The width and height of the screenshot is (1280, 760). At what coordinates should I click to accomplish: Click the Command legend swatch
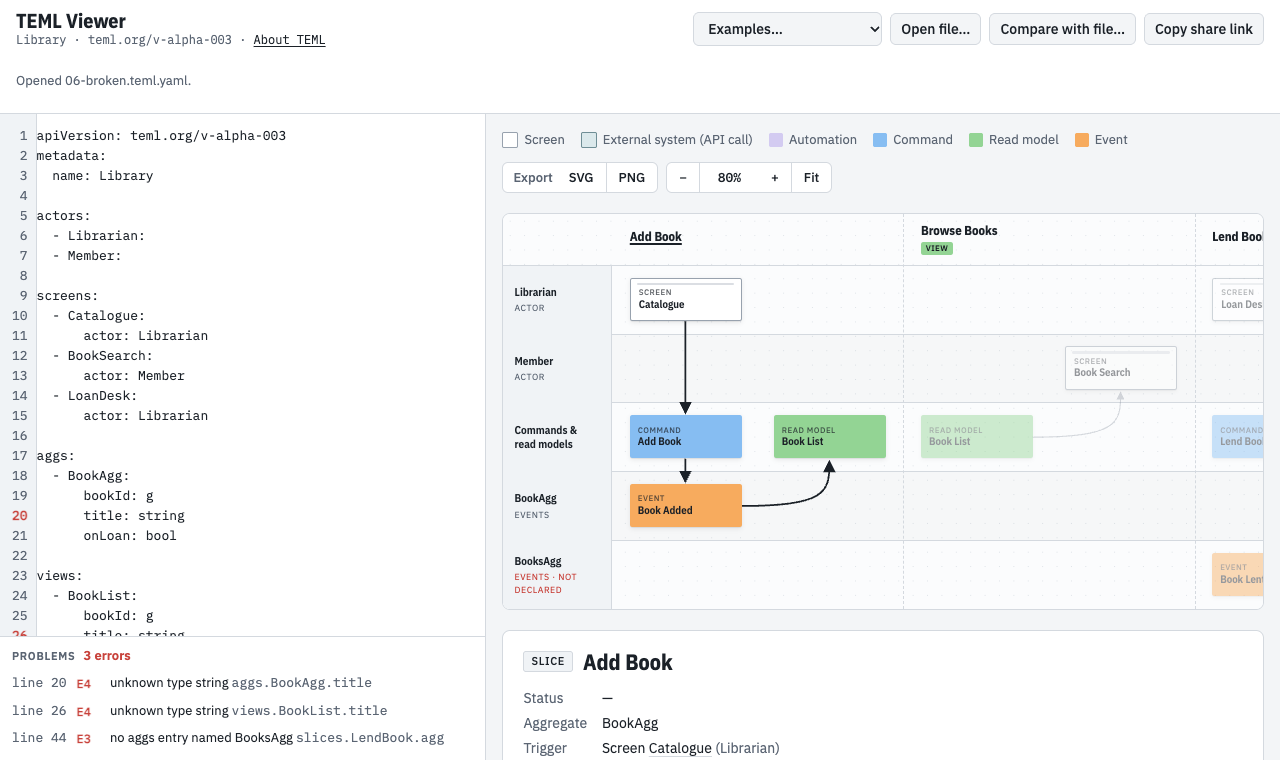coord(880,140)
